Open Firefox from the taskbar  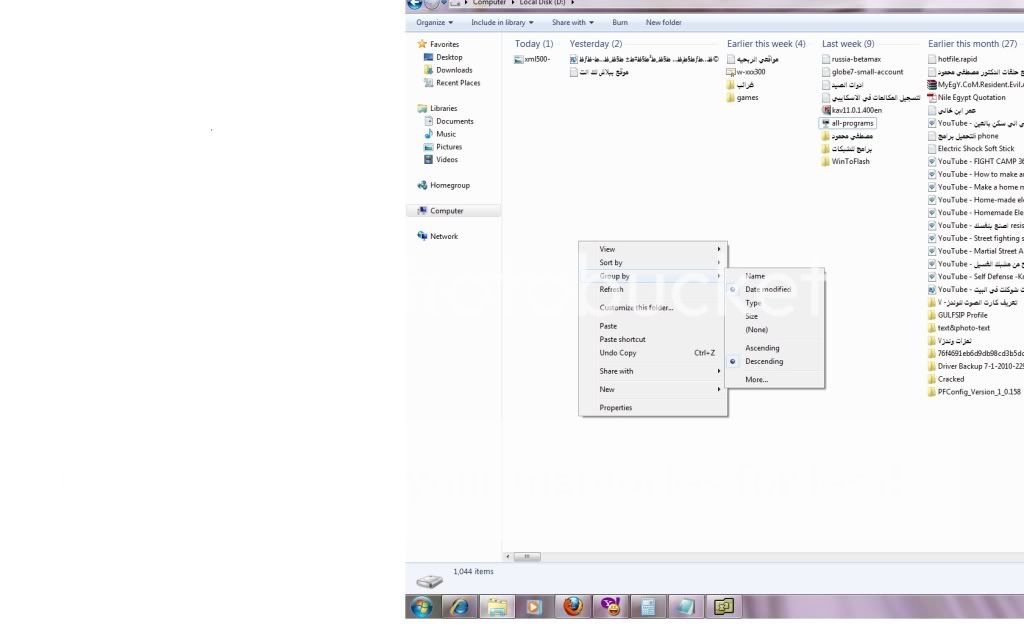tap(573, 607)
